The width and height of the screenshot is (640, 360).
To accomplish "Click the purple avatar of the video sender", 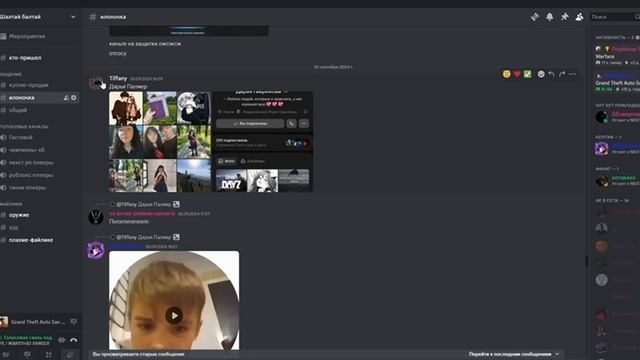I will (x=96, y=250).
